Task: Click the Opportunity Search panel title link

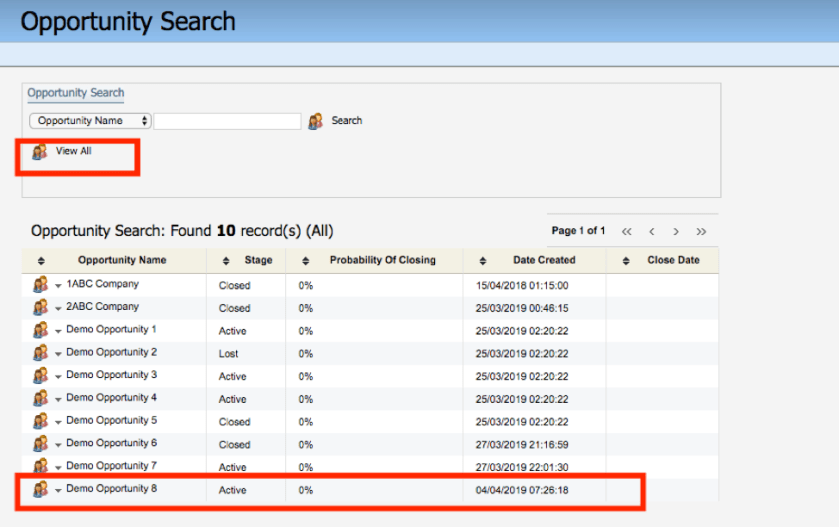Action: pyautogui.click(x=76, y=93)
